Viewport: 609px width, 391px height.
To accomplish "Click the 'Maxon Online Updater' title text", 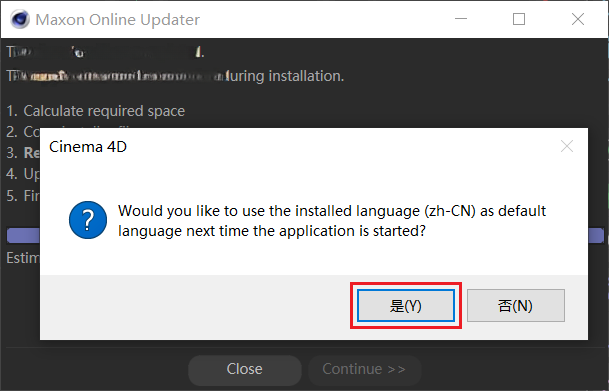I will [118, 19].
